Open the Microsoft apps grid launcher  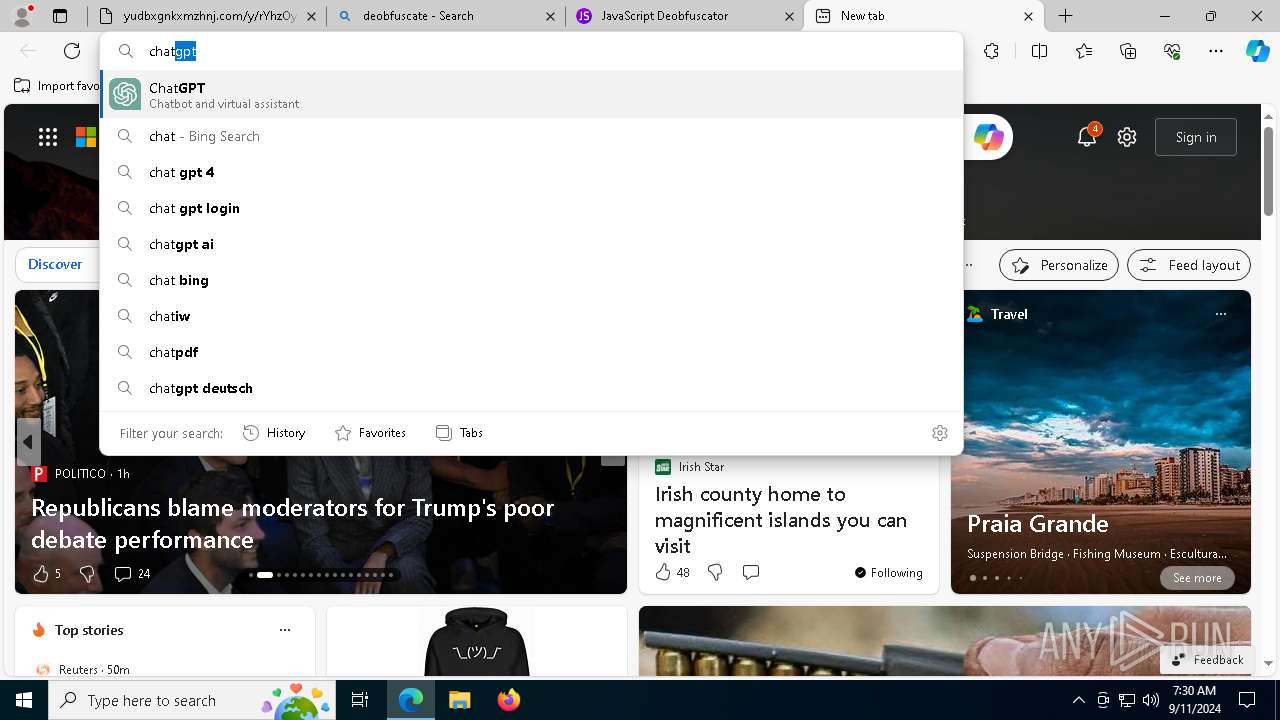tap(48, 137)
